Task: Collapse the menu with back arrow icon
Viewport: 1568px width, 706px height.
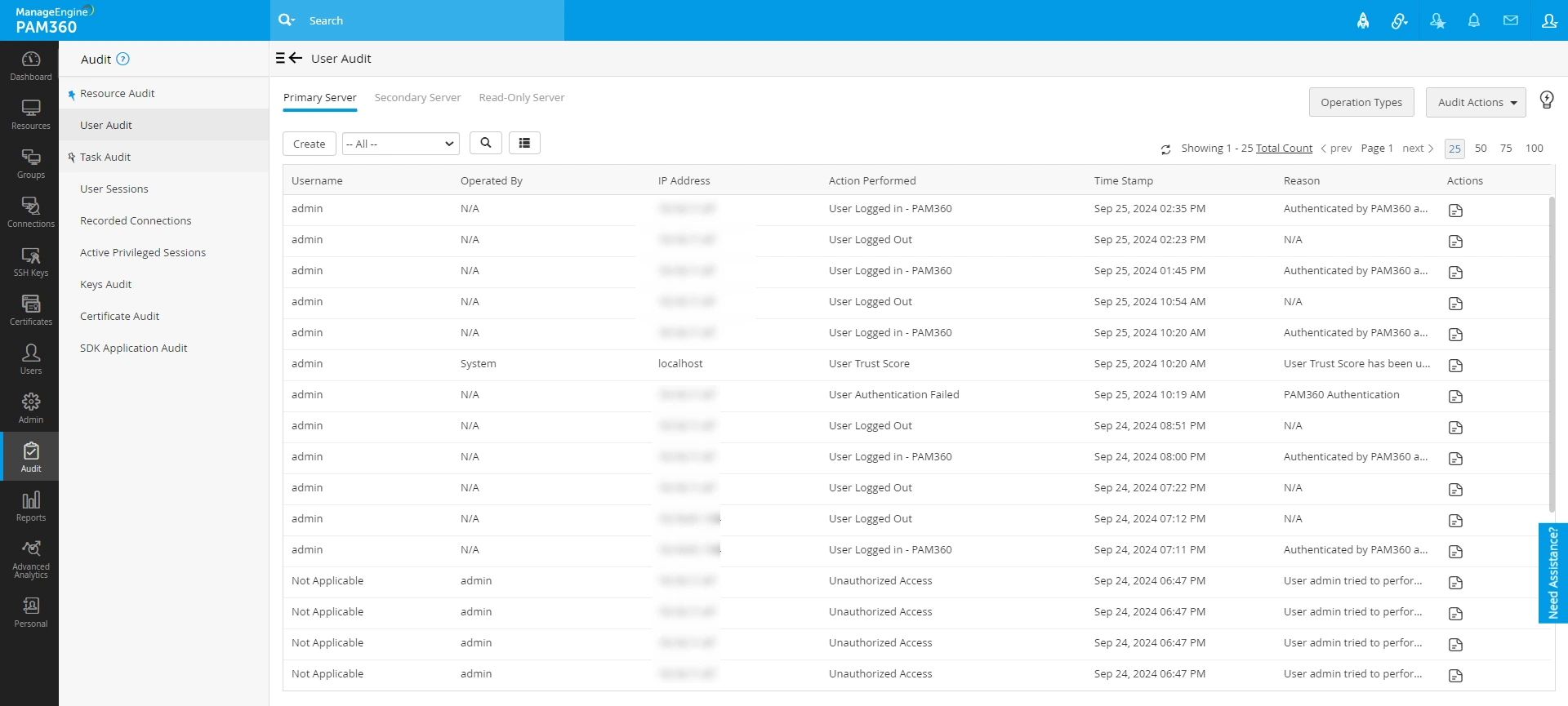Action: click(289, 58)
